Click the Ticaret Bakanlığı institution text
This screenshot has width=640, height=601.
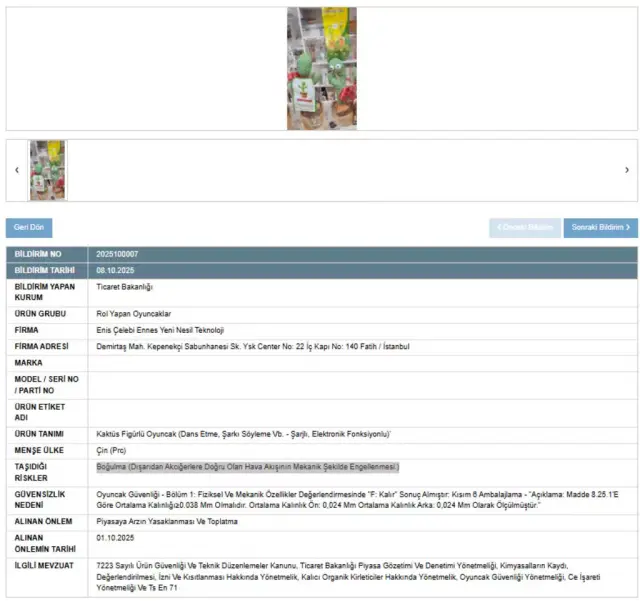click(x=124, y=287)
